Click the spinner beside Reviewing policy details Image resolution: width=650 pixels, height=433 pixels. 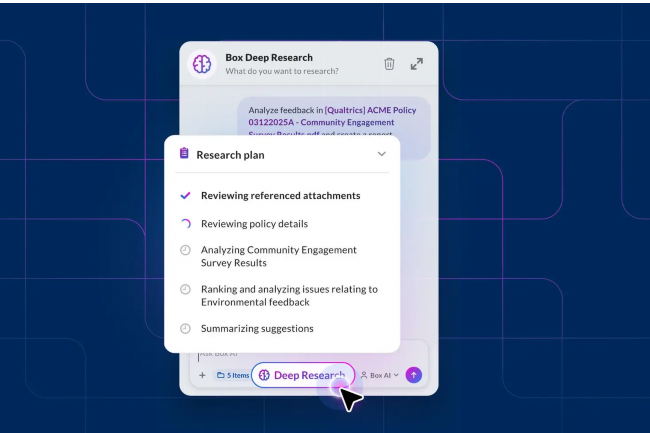(x=185, y=224)
